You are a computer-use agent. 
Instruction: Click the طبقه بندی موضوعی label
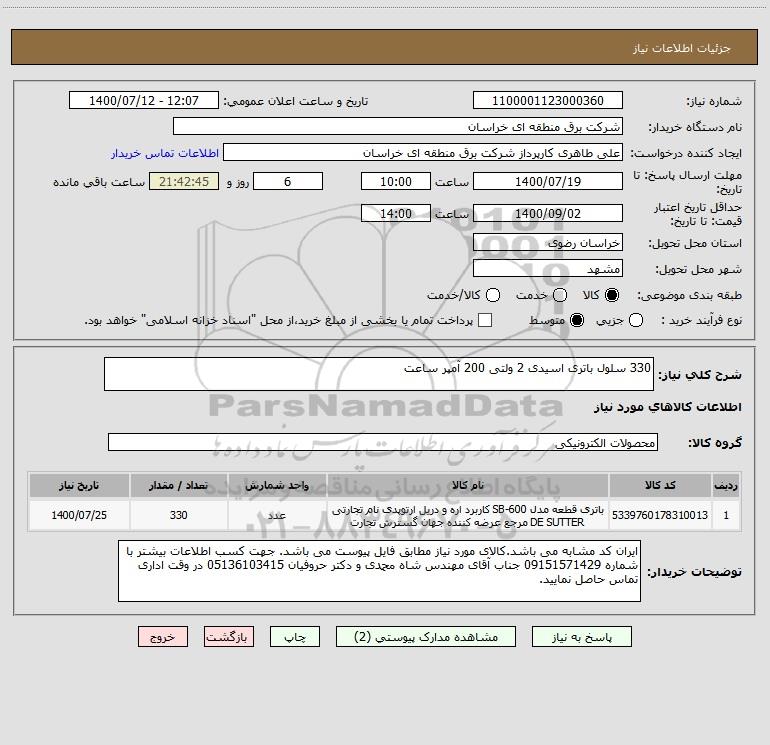pos(689,295)
